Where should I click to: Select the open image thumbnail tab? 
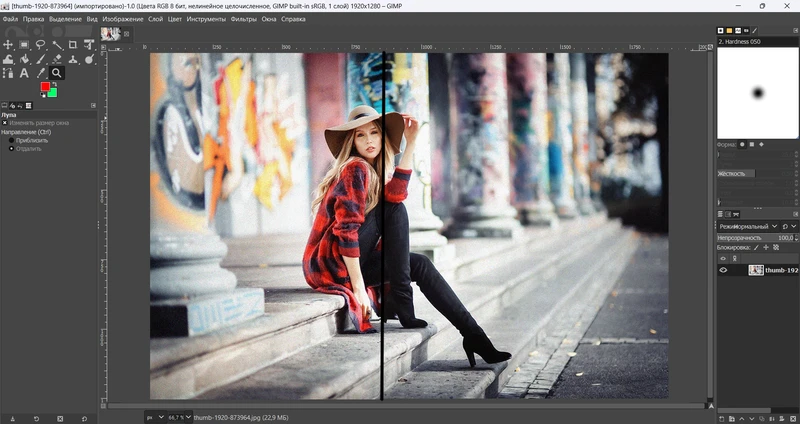[x=111, y=34]
